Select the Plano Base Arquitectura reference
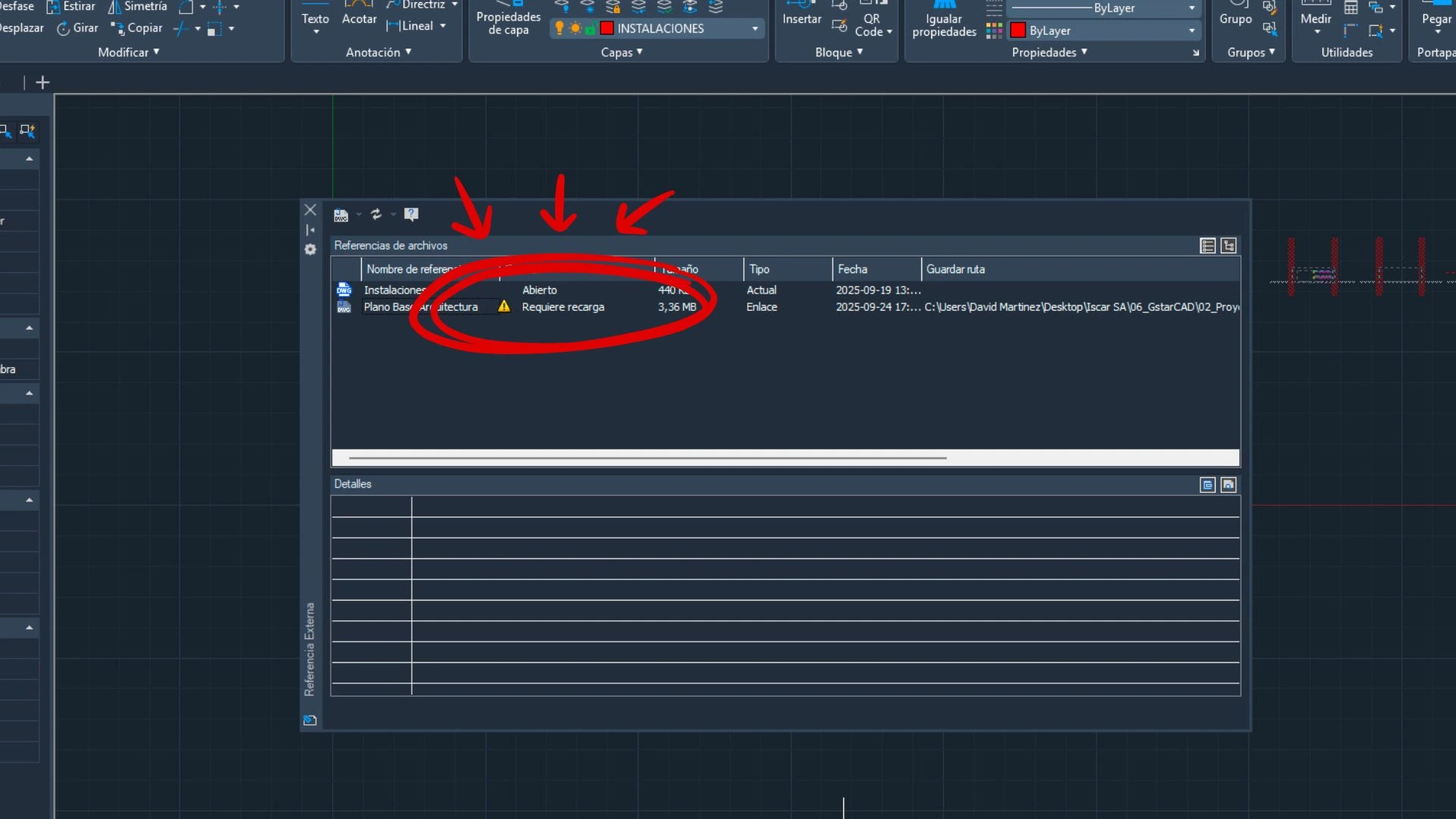The height and width of the screenshot is (819, 1456). coord(421,307)
